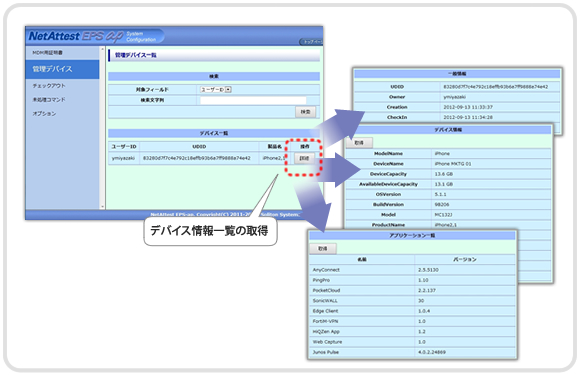Image resolution: width=580 pixels, height=375 pixels.
Task: Select the PocketCloud application row
Action: pyautogui.click(x=412, y=291)
